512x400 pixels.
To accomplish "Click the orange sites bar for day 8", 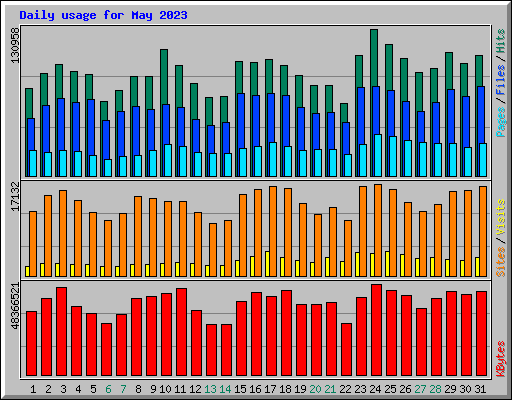I will click(x=138, y=236).
